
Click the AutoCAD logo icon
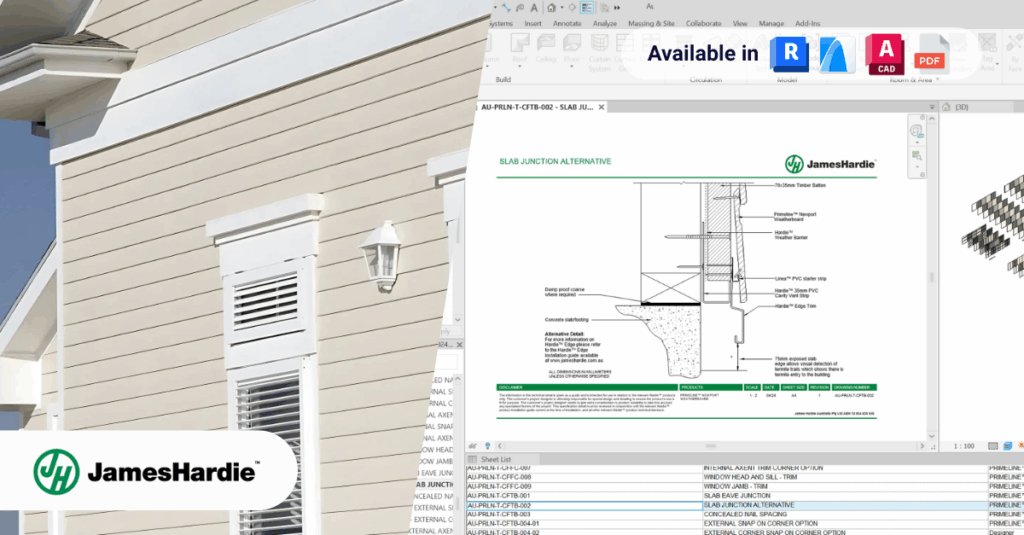[x=885, y=54]
